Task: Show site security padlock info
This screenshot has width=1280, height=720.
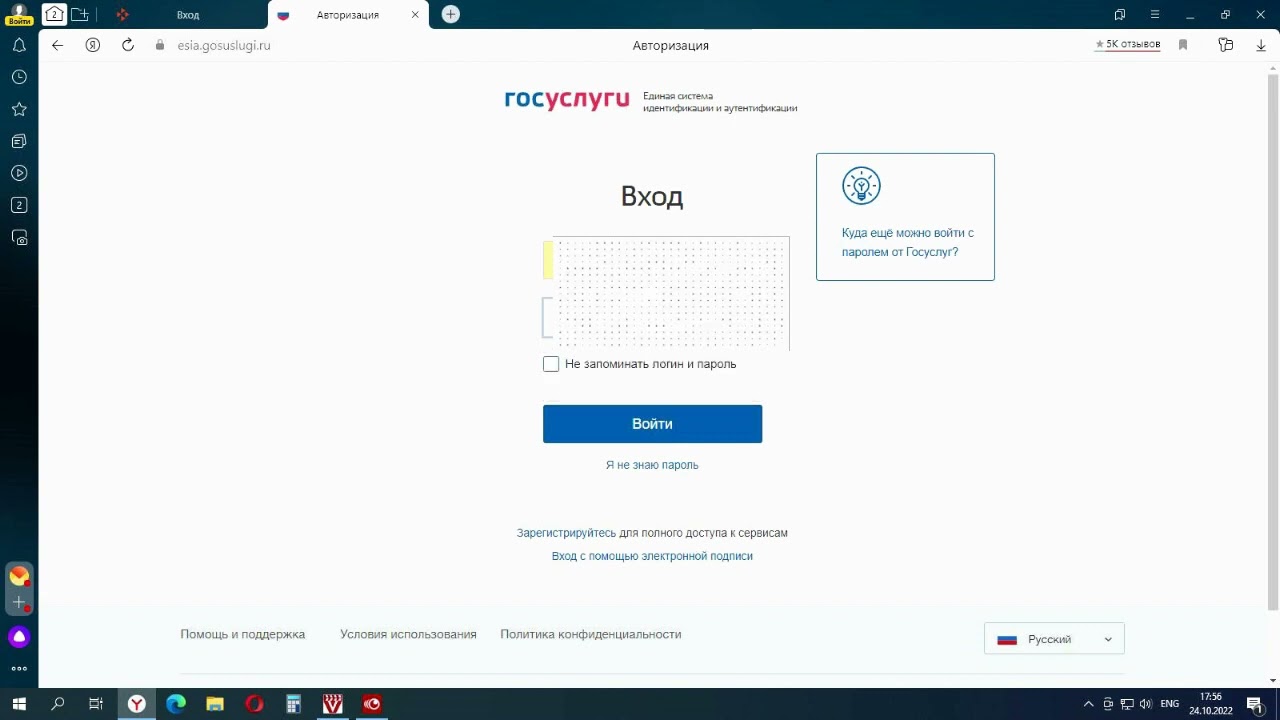Action: (x=159, y=45)
